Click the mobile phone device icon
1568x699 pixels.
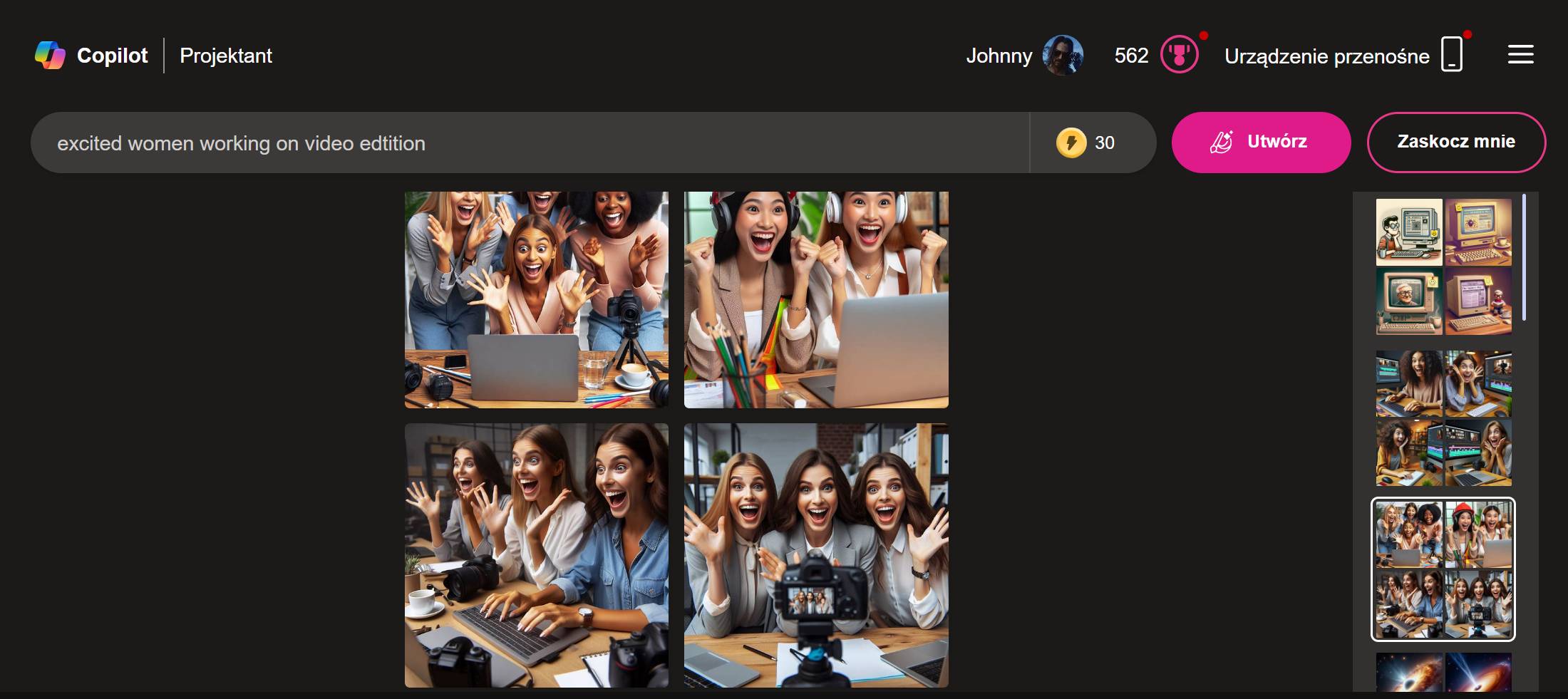point(1451,54)
